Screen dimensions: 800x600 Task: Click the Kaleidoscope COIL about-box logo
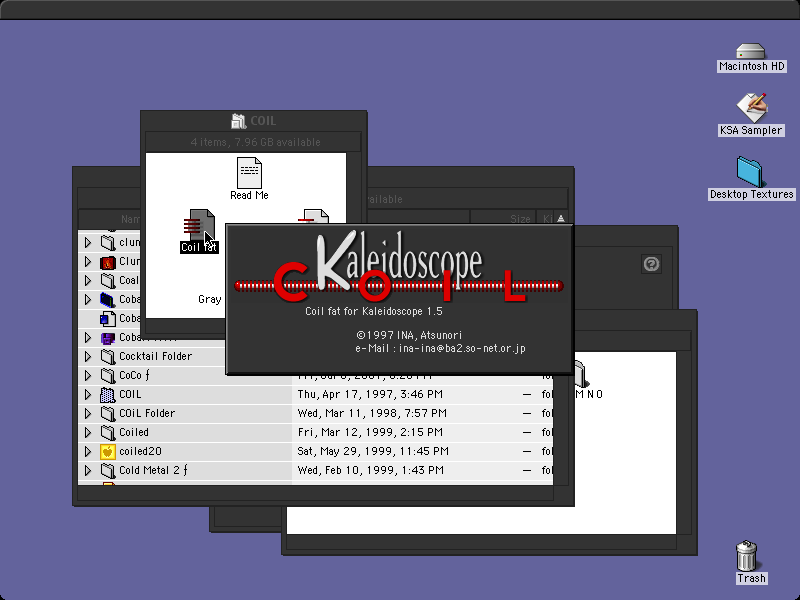[398, 267]
